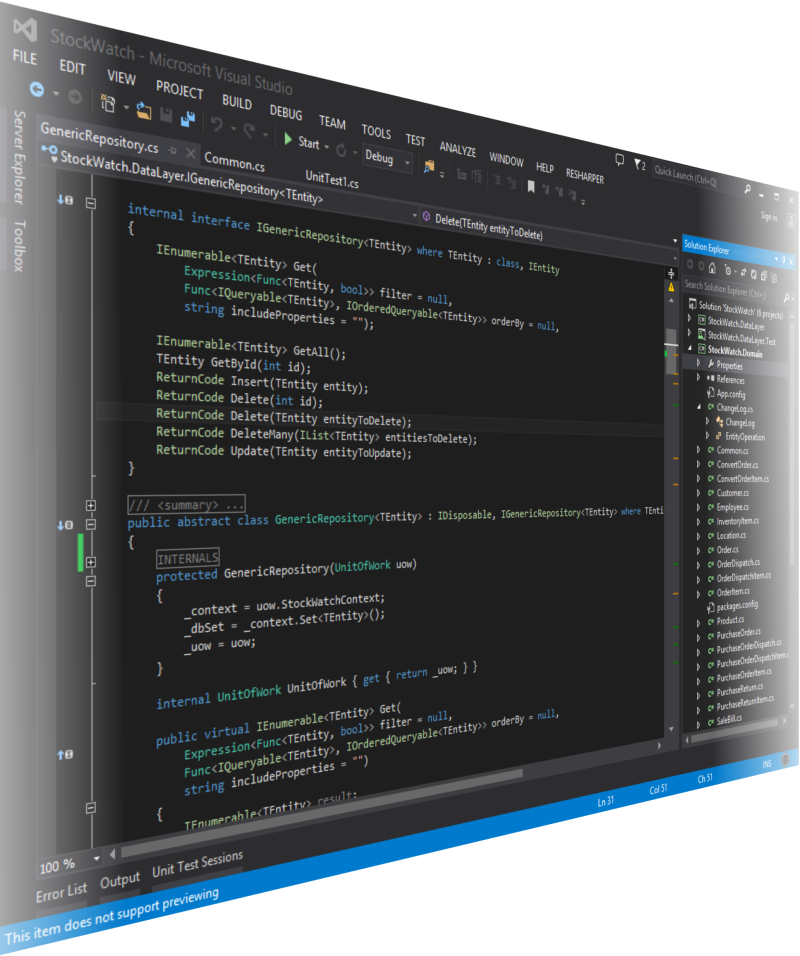Click the Sign in link
800x956 pixels.
[769, 216]
